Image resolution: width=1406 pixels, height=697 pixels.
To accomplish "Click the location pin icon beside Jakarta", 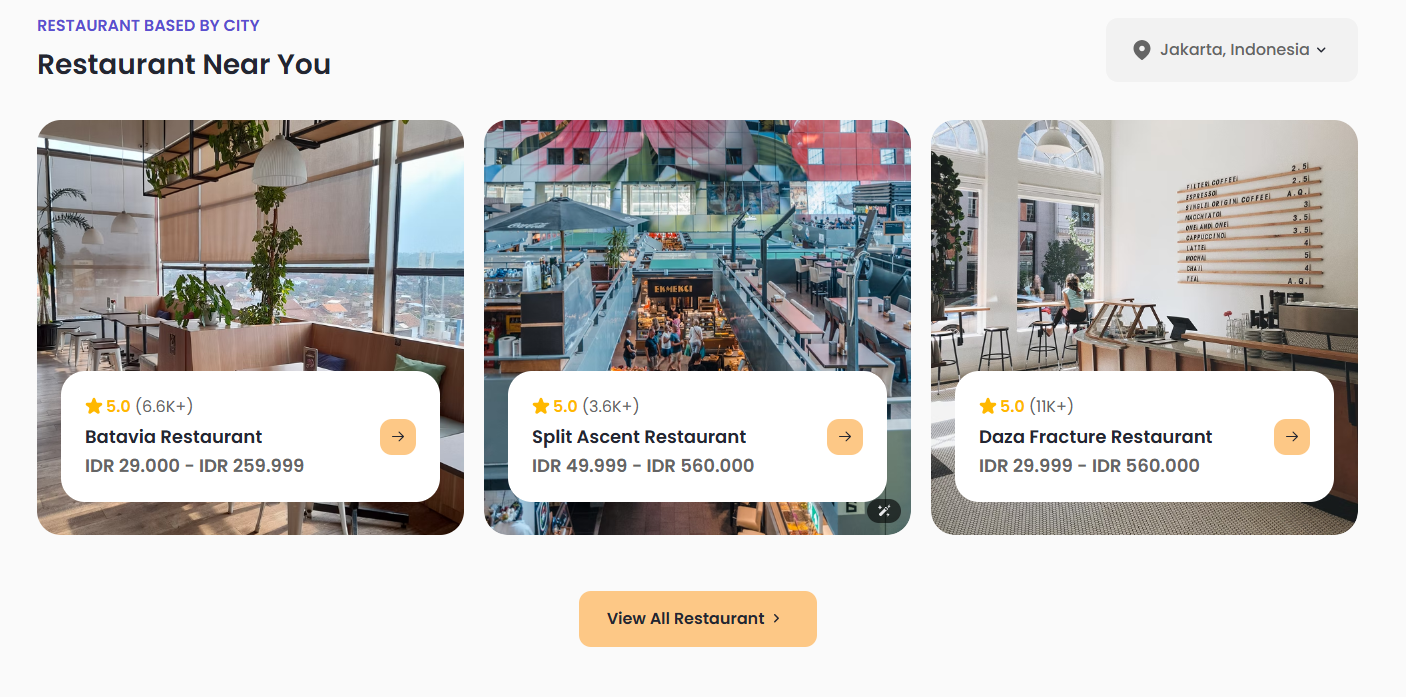I will (x=1142, y=50).
